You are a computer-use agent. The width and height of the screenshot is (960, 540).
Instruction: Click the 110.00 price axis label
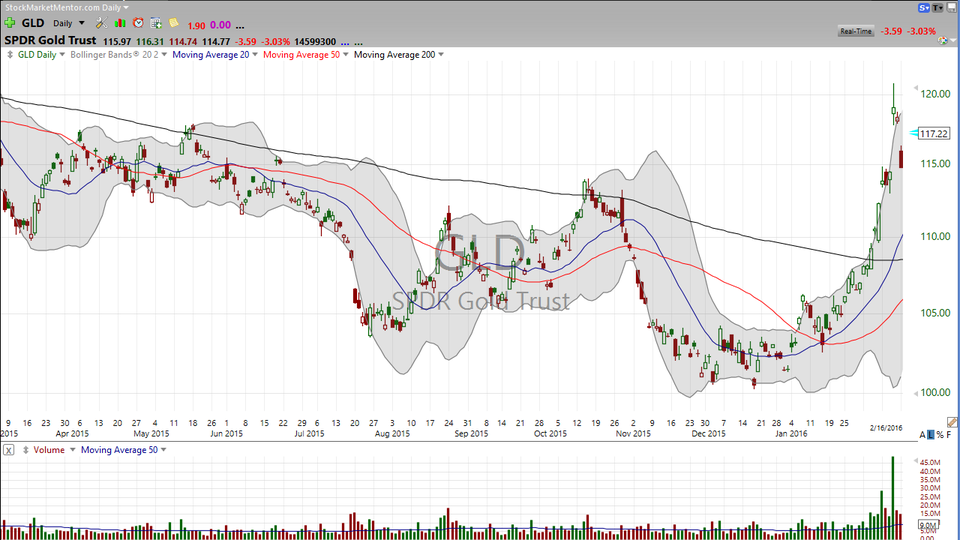[x=936, y=236]
